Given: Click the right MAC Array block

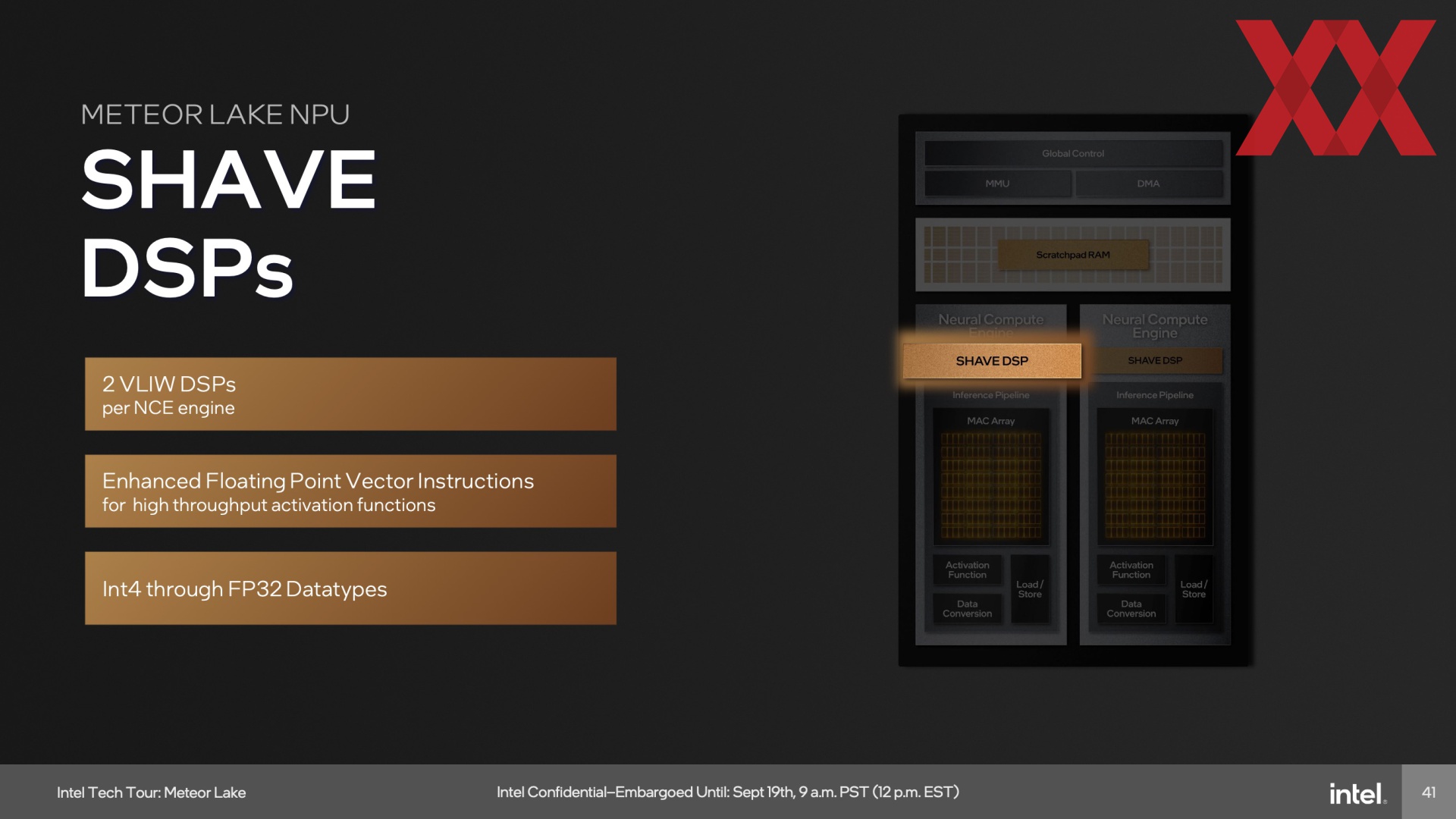Looking at the screenshot, I should point(1155,477).
